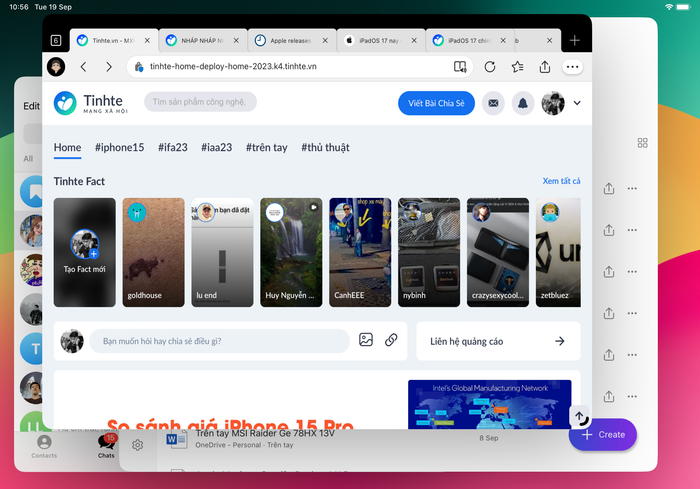The width and height of the screenshot is (700, 489).
Task: Open the browser favorites star icon
Action: 517,67
